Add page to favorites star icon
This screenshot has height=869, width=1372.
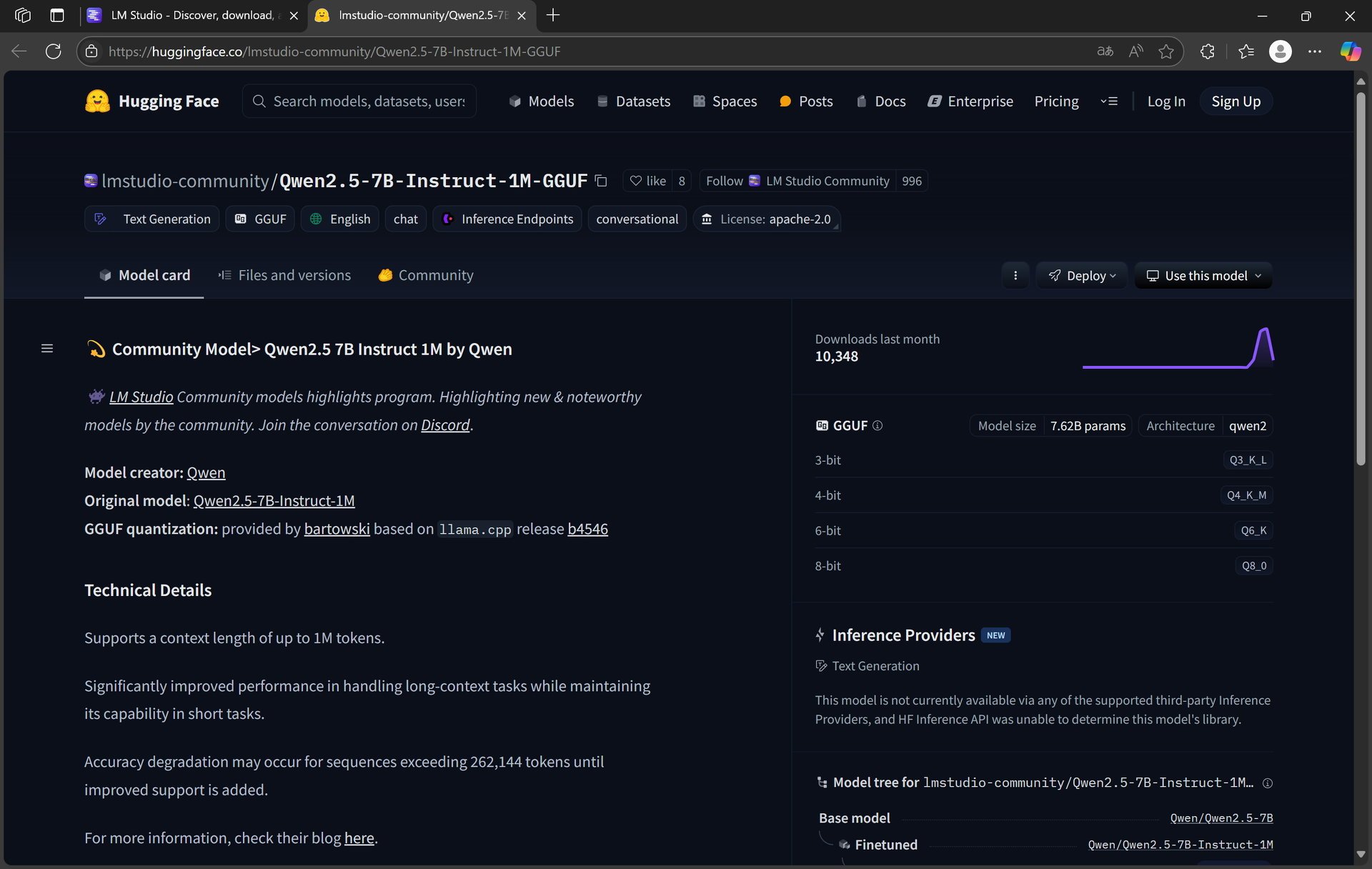(x=1166, y=51)
